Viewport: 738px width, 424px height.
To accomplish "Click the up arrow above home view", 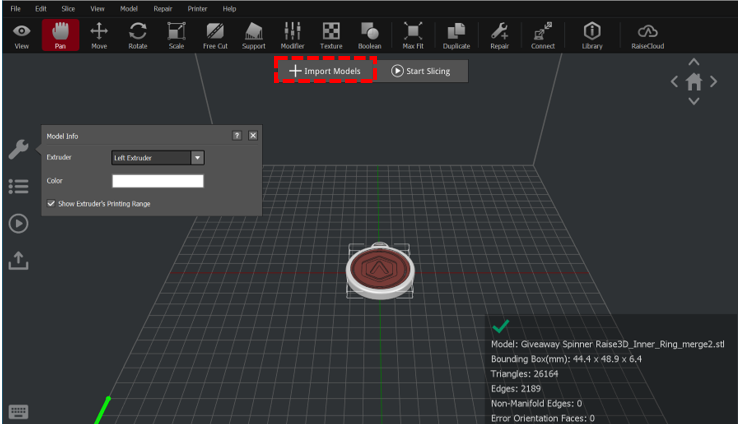I will pyautogui.click(x=694, y=63).
